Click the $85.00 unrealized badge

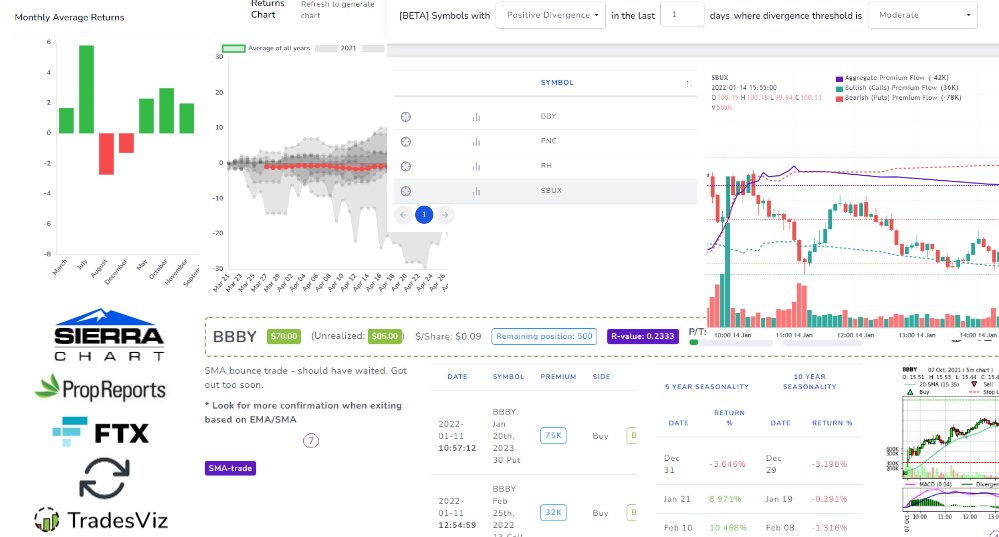tap(385, 336)
